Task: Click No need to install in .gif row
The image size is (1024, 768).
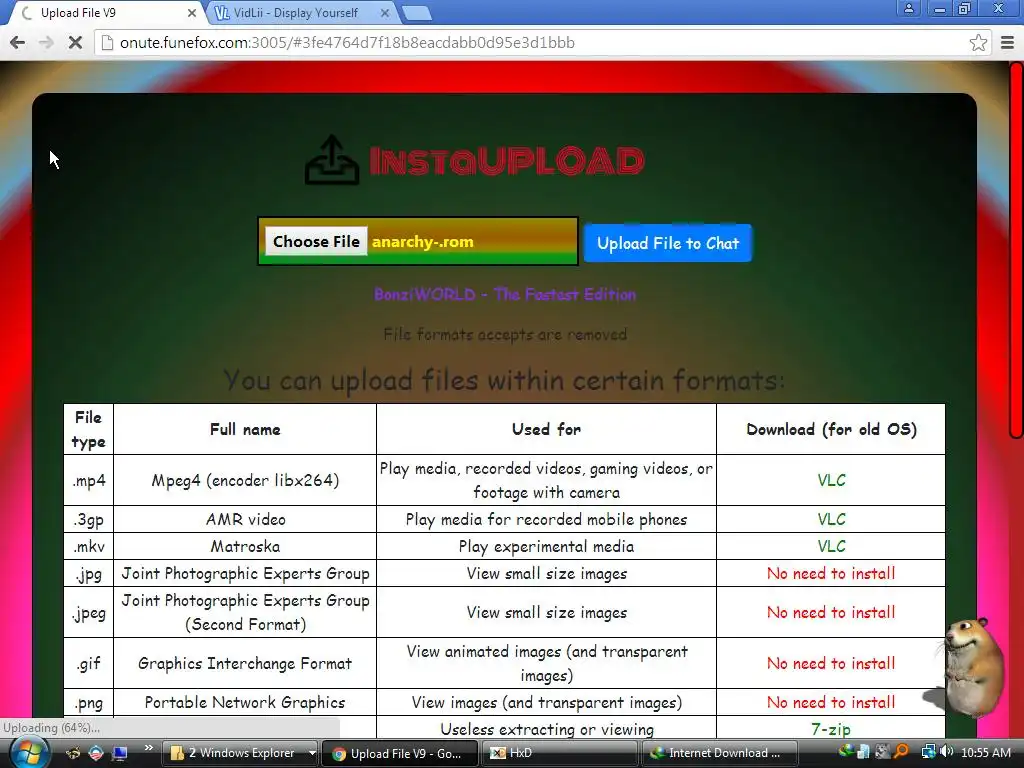Action: coord(831,664)
